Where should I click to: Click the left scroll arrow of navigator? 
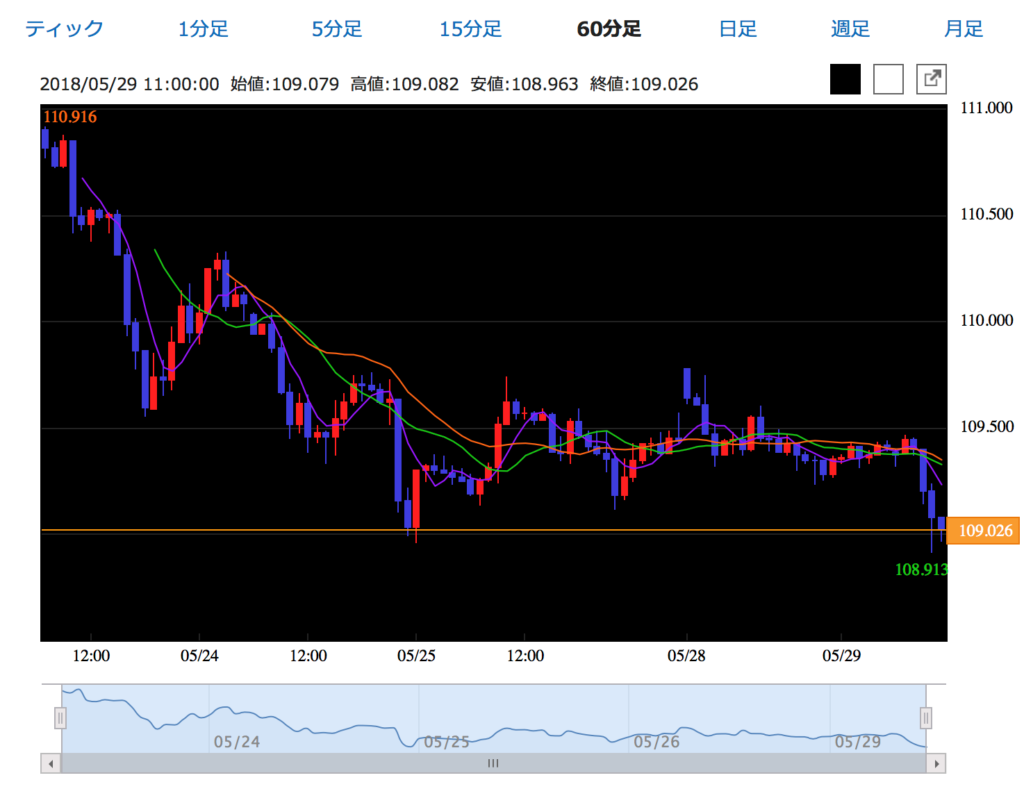pyautogui.click(x=51, y=763)
